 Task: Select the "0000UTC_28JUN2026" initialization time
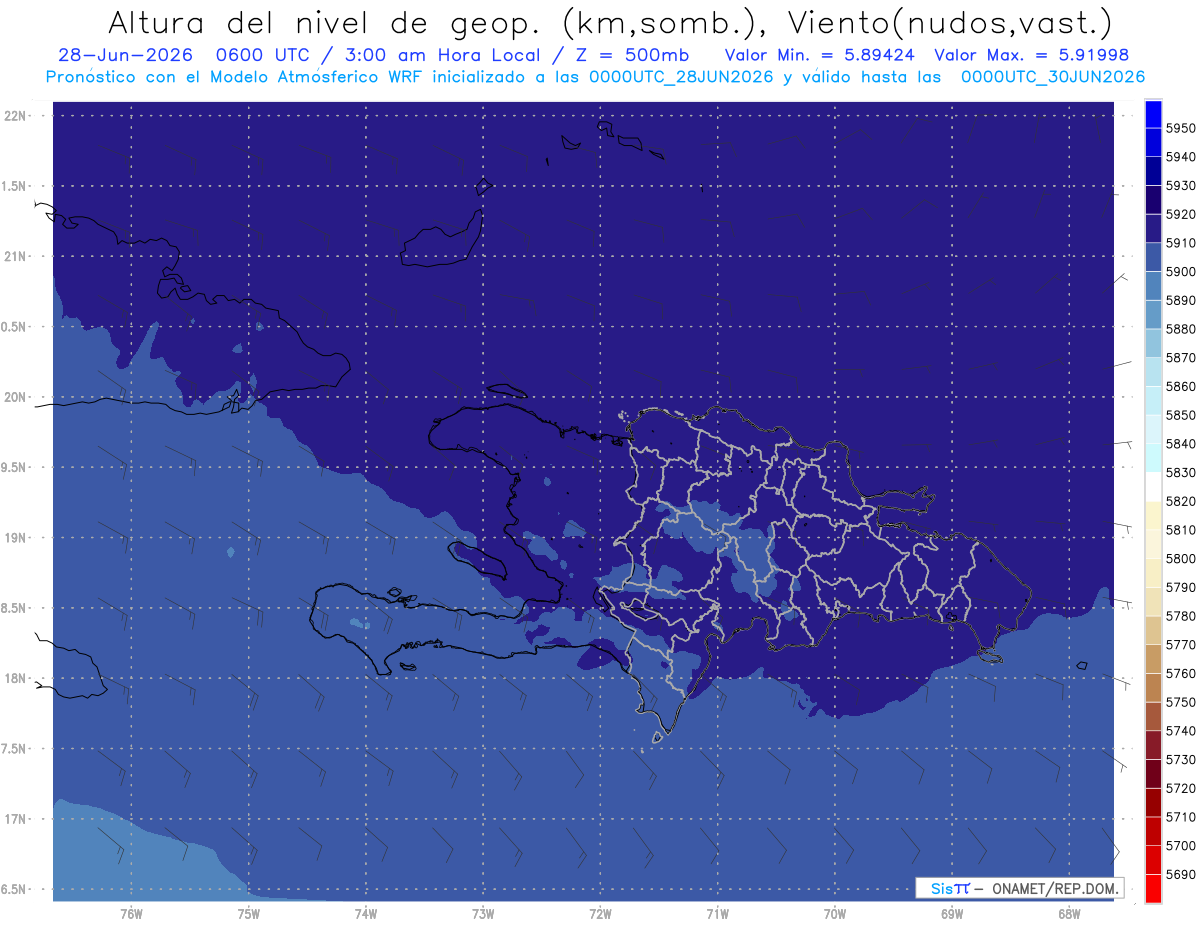(x=681, y=77)
